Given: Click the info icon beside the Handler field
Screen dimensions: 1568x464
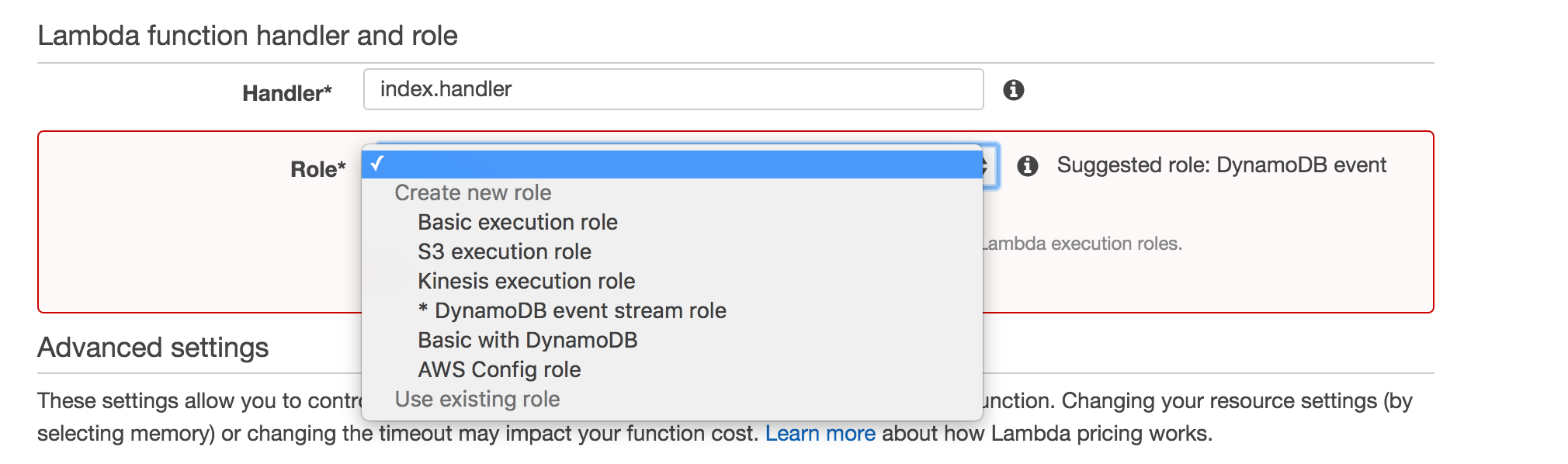Looking at the screenshot, I should [x=1013, y=90].
